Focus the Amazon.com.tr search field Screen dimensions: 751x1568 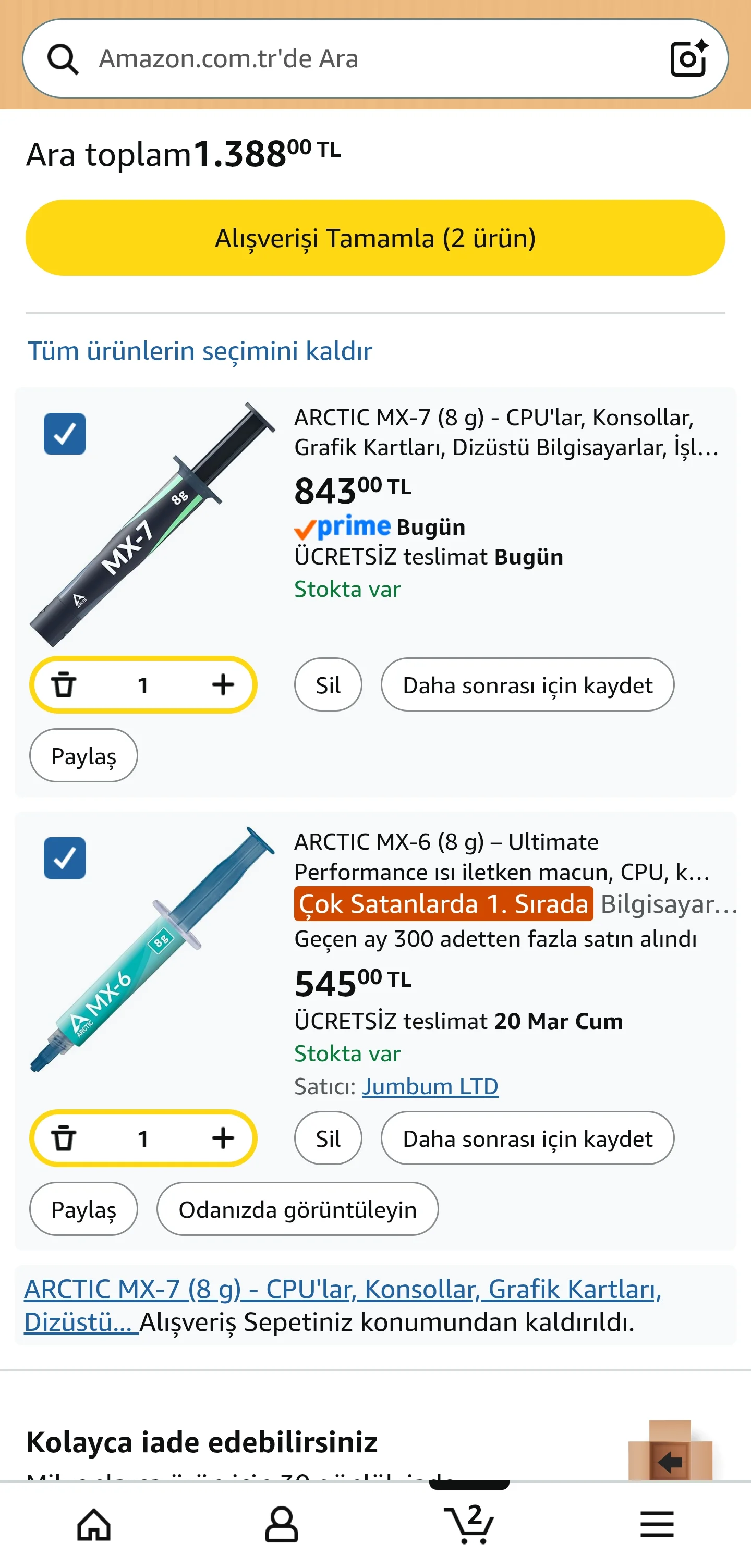point(366,59)
